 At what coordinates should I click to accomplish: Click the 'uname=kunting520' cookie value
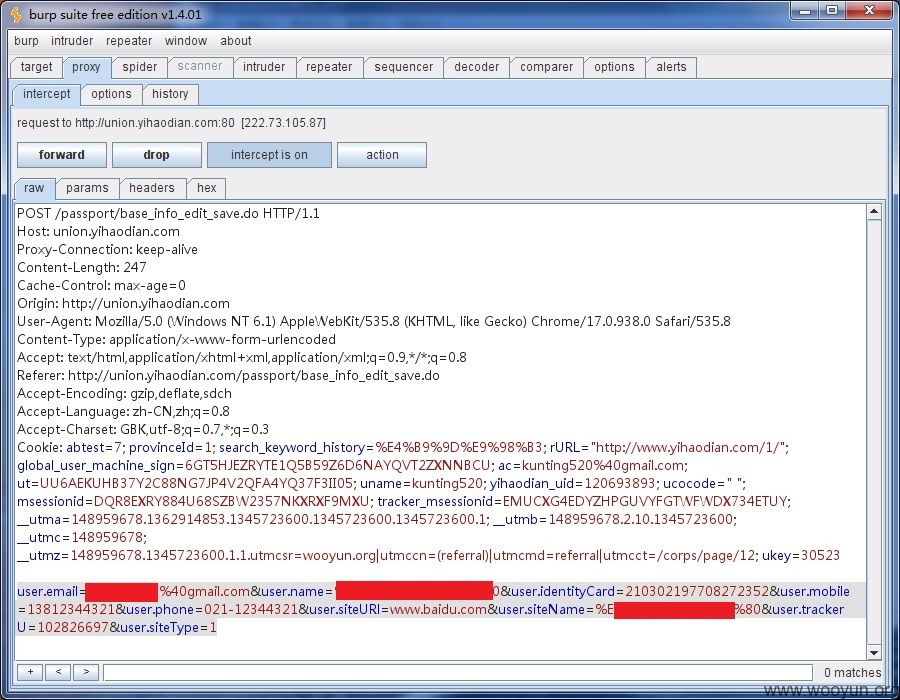point(419,483)
